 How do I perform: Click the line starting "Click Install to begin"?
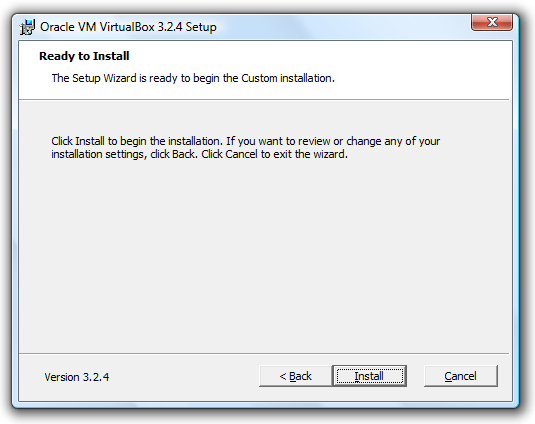pyautogui.click(x=246, y=141)
